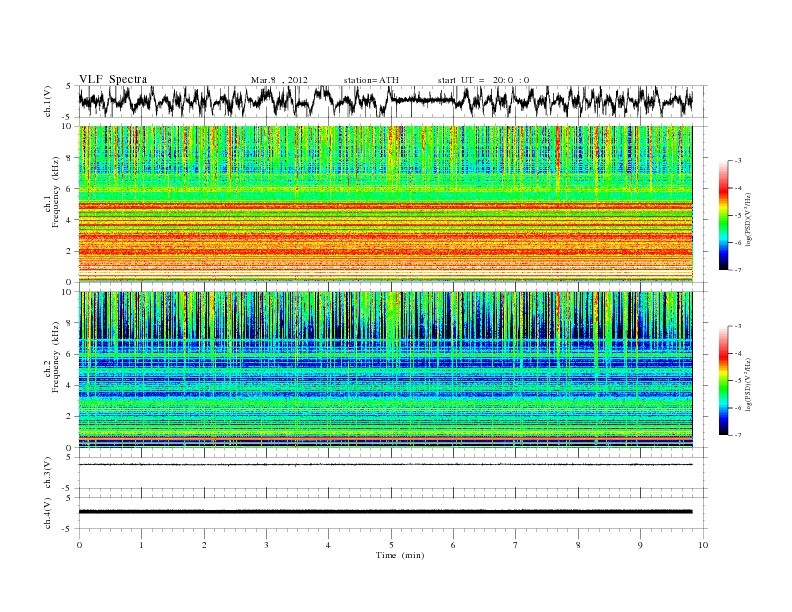Click time axis tick label "3"
792x612 pixels.
click(266, 545)
